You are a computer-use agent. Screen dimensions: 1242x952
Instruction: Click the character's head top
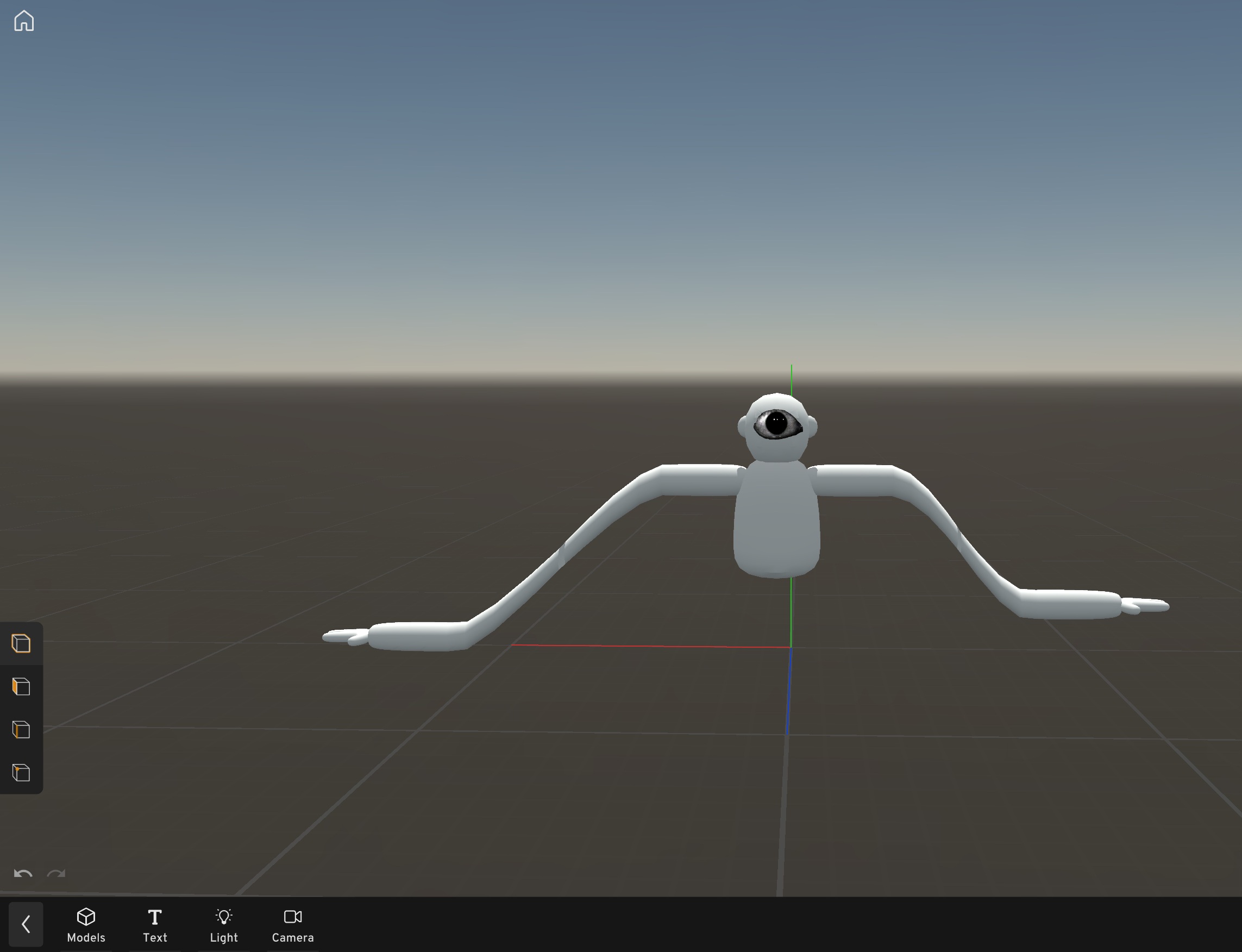[x=775, y=401]
